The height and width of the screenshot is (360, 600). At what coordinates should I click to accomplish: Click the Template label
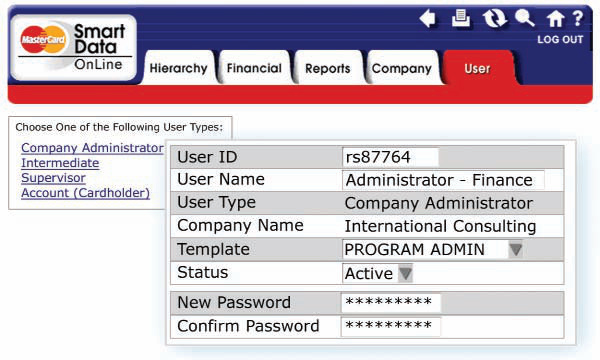[214, 249]
